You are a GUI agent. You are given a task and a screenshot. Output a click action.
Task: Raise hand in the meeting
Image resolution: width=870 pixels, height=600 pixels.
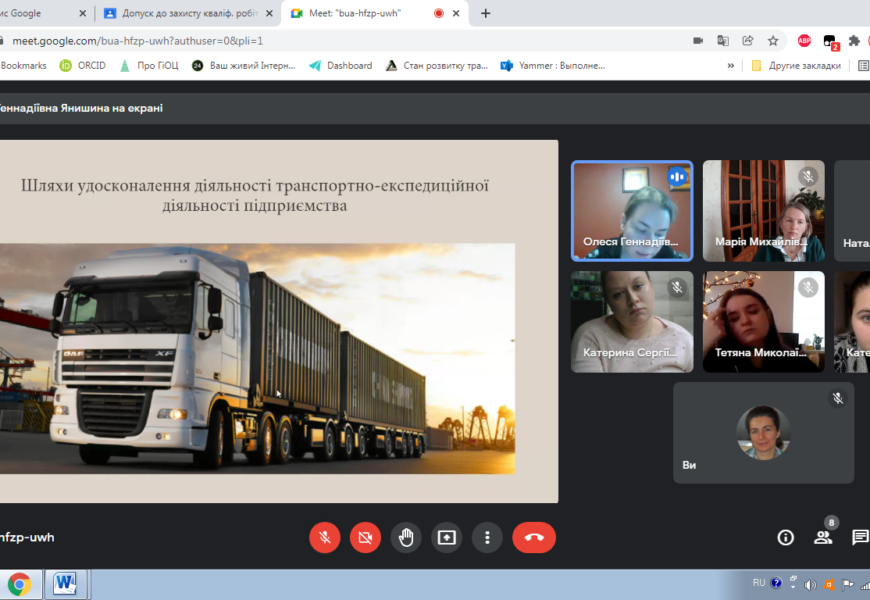pyautogui.click(x=406, y=537)
